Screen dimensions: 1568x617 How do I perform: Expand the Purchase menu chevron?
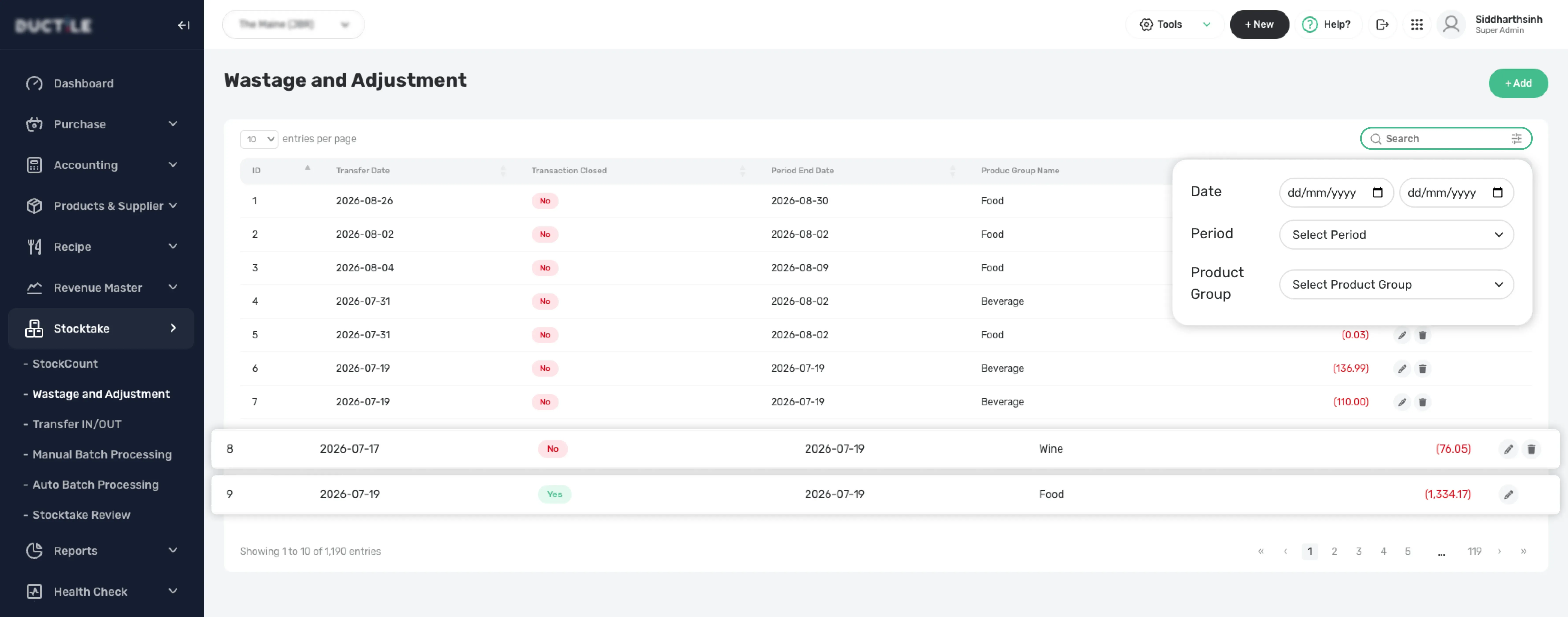[x=173, y=124]
